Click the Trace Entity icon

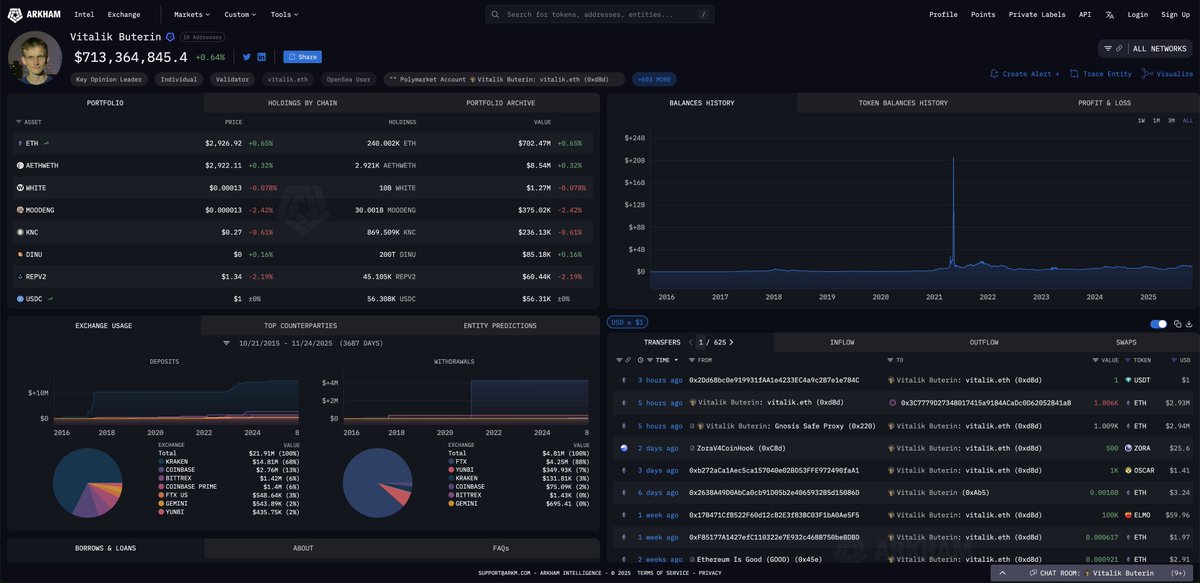tap(1074, 74)
